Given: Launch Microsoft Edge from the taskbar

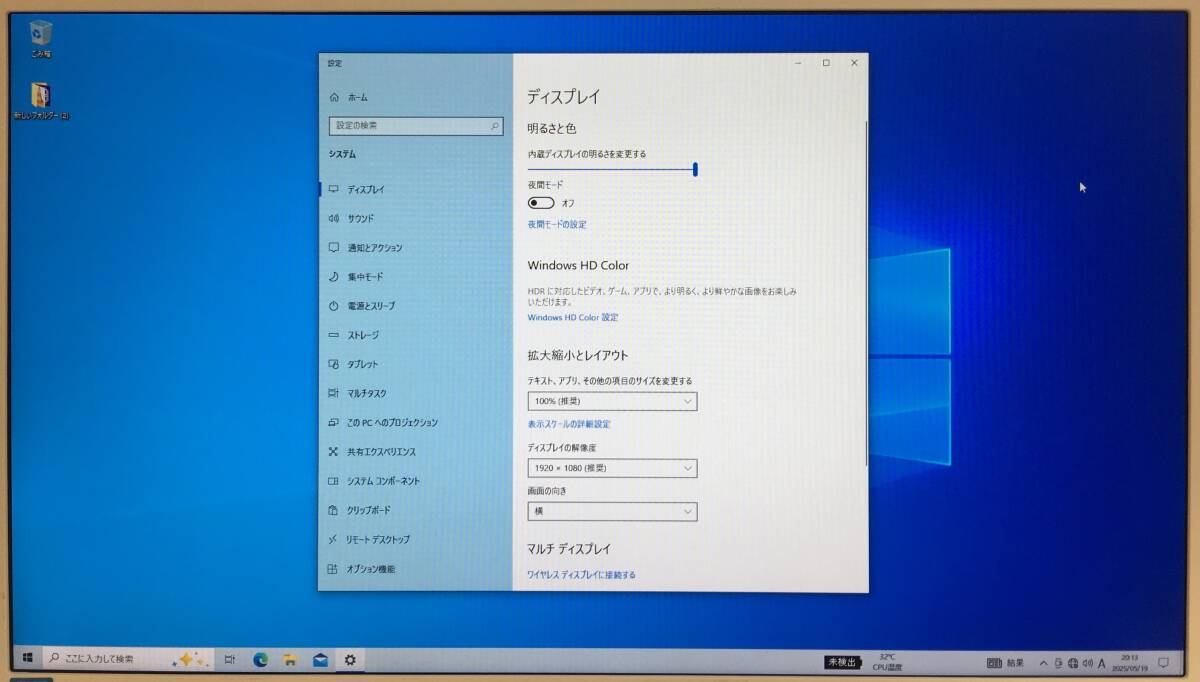Looking at the screenshot, I should [x=260, y=660].
